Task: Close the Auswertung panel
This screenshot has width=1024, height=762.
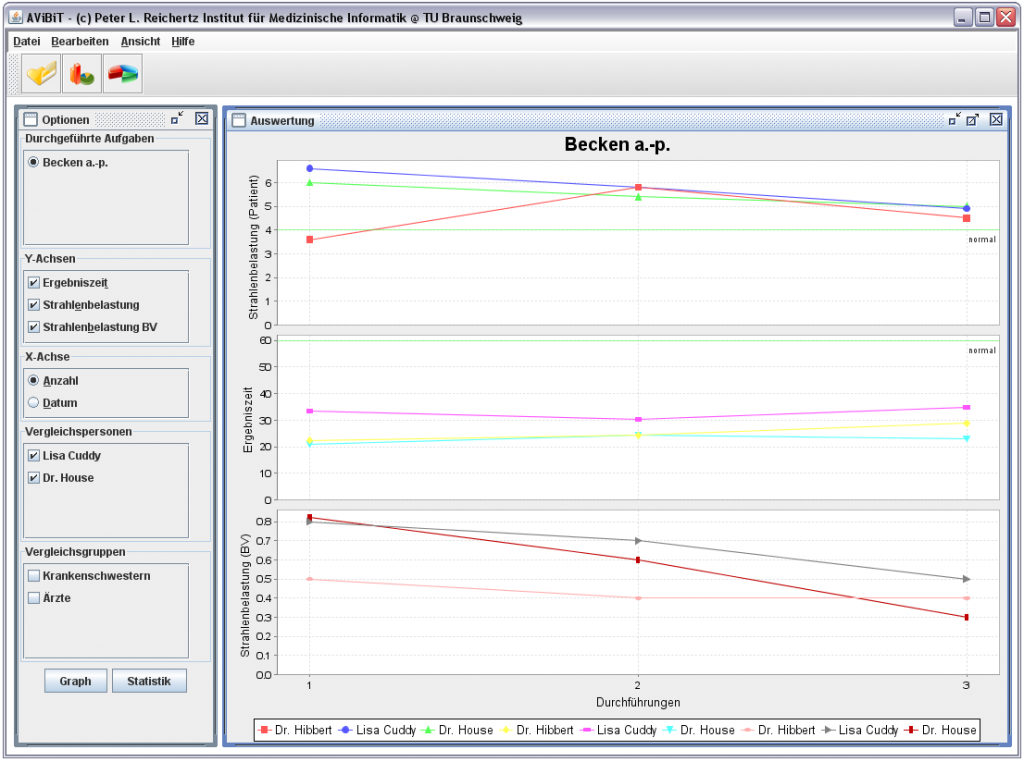Action: click(996, 119)
